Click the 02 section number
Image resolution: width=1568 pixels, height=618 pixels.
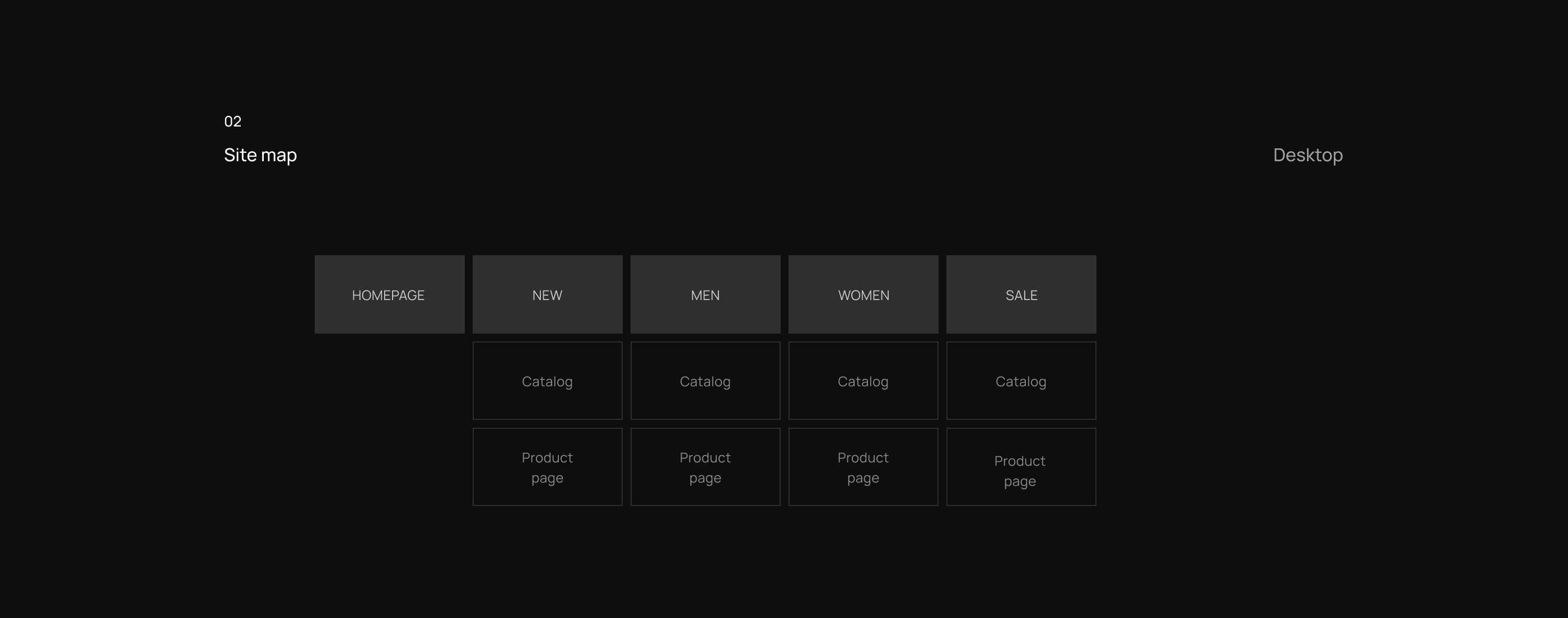click(x=232, y=121)
